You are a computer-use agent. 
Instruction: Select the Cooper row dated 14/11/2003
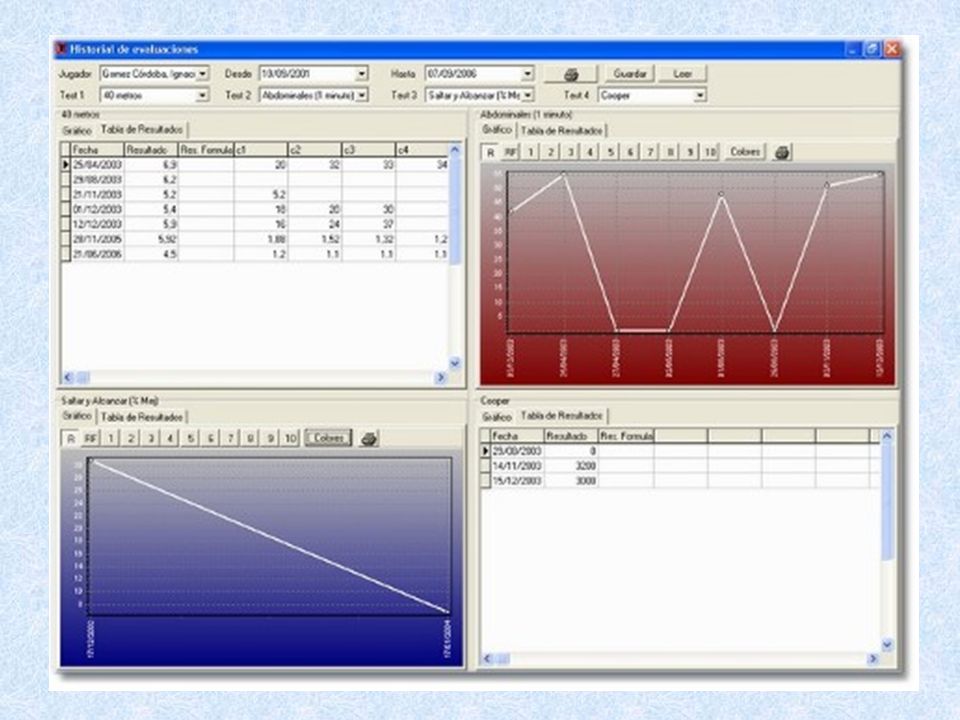[680, 466]
